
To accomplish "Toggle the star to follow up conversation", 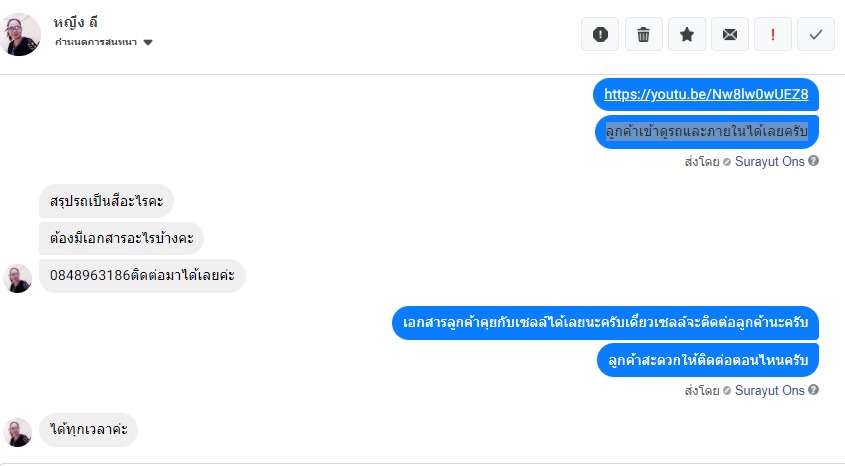I will point(687,34).
